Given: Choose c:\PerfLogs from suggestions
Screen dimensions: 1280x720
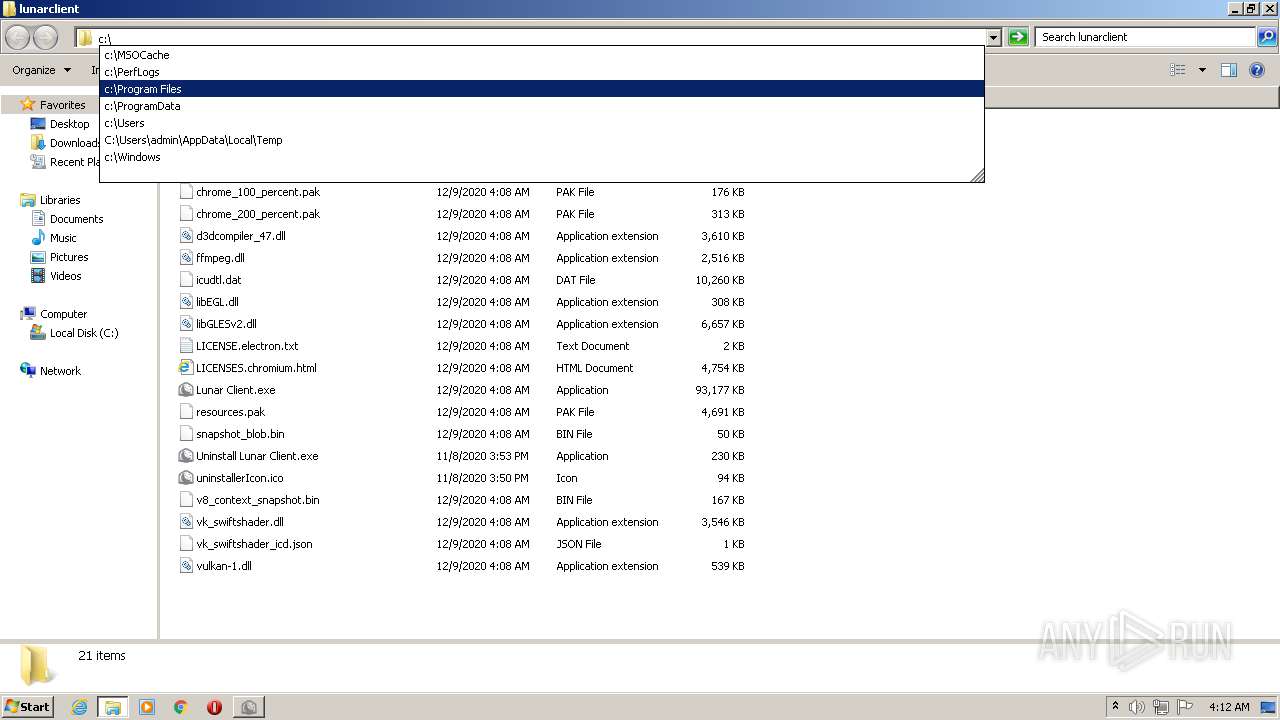Looking at the screenshot, I should 541,72.
